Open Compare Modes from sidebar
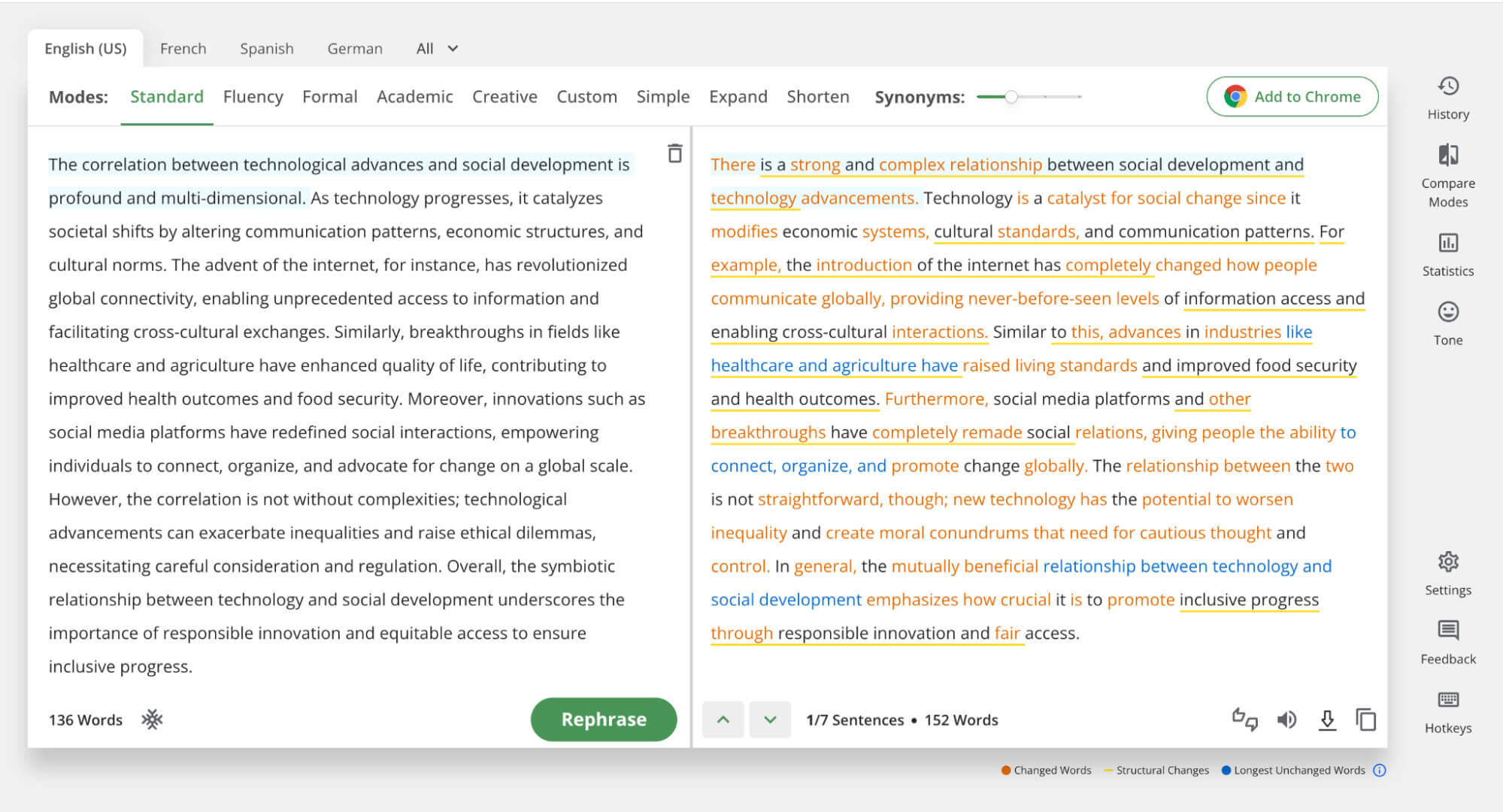 (x=1448, y=156)
